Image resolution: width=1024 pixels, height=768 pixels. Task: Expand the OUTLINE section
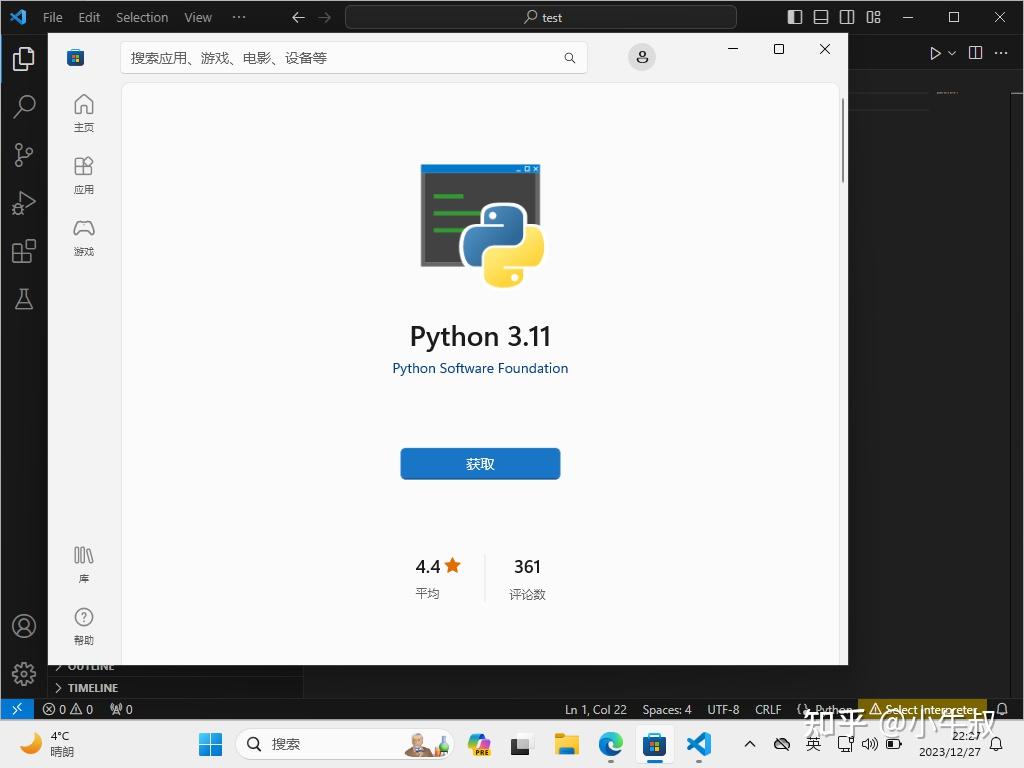coord(90,665)
